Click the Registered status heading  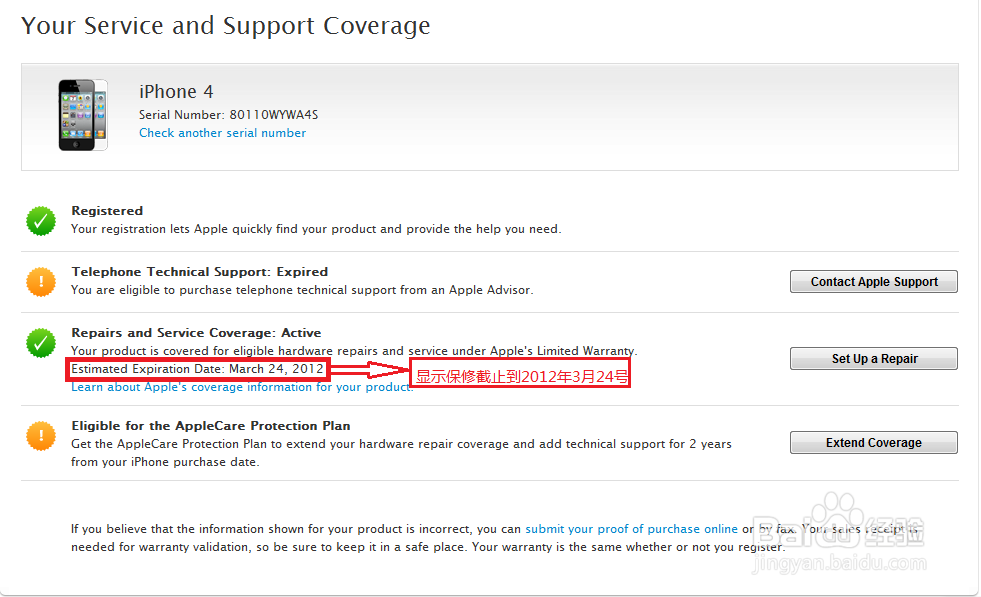[107, 211]
